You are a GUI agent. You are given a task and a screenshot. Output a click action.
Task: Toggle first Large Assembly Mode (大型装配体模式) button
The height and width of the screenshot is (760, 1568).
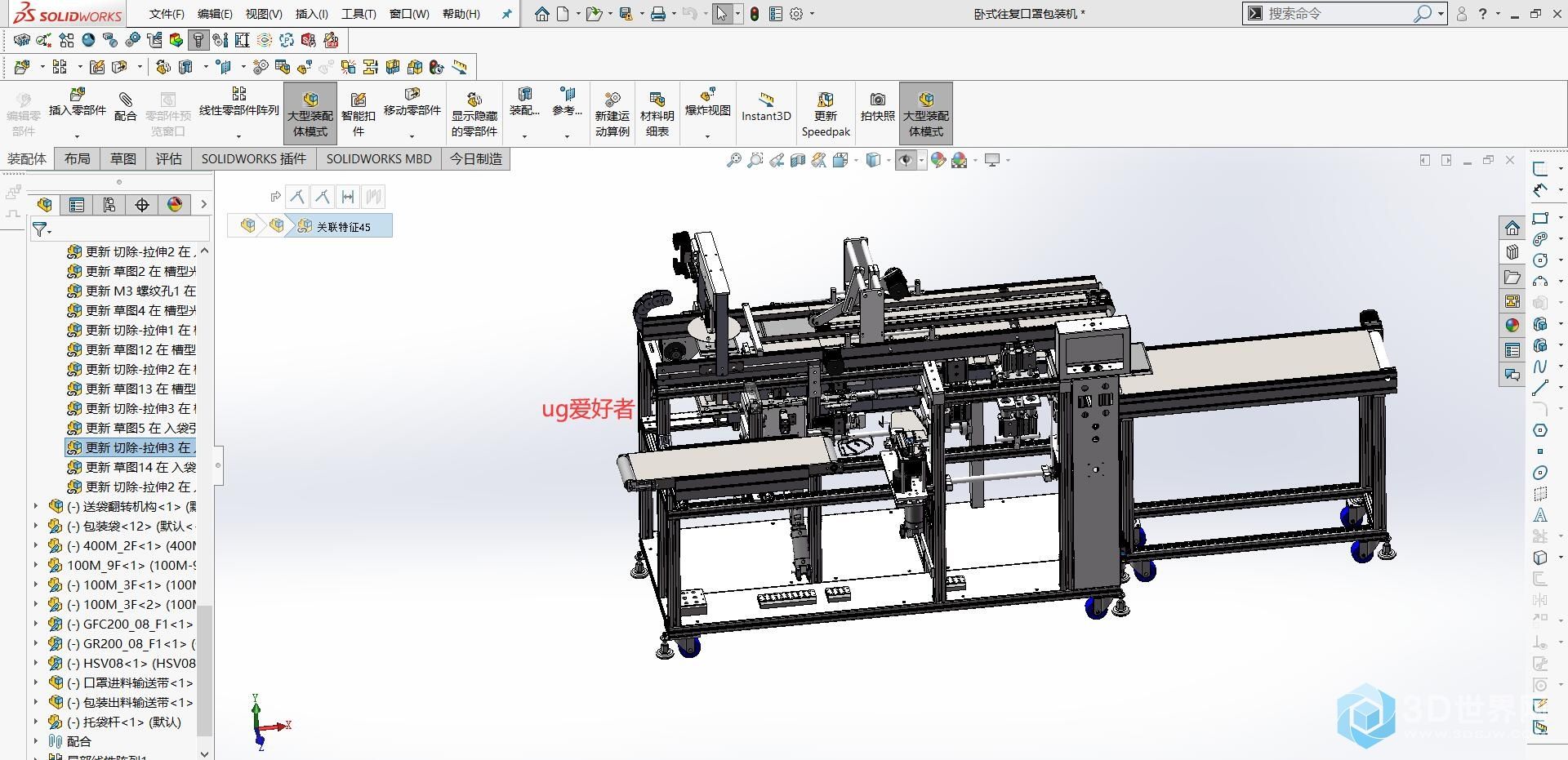tap(310, 114)
